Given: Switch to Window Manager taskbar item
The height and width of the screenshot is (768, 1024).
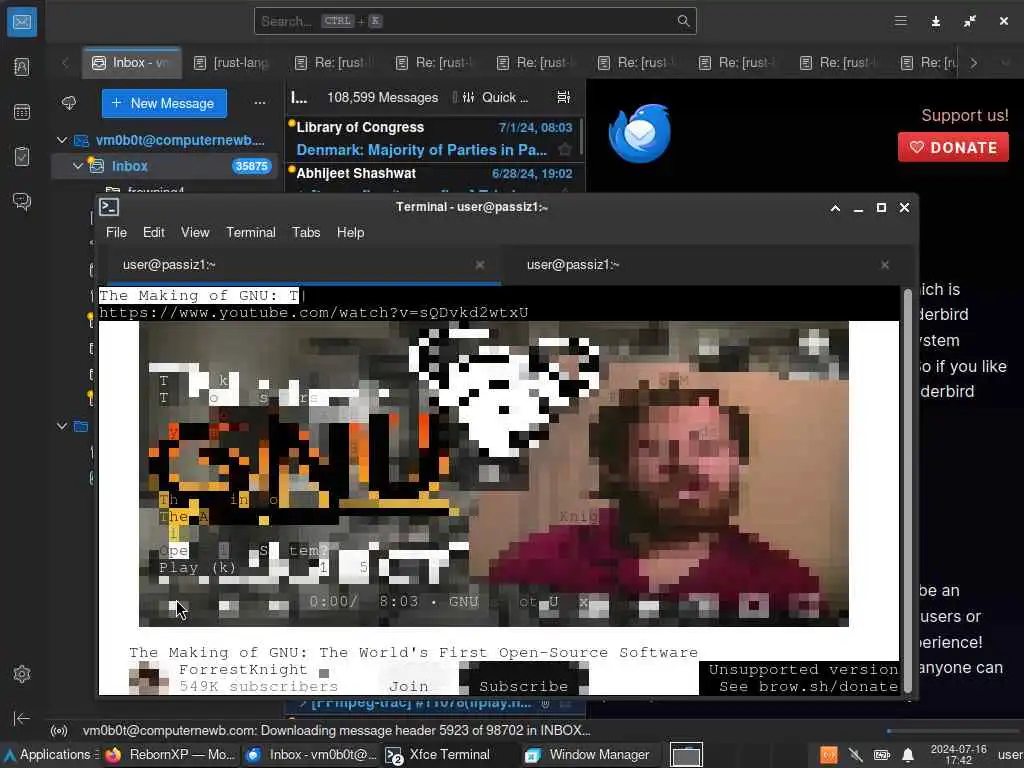Looking at the screenshot, I should point(588,755).
